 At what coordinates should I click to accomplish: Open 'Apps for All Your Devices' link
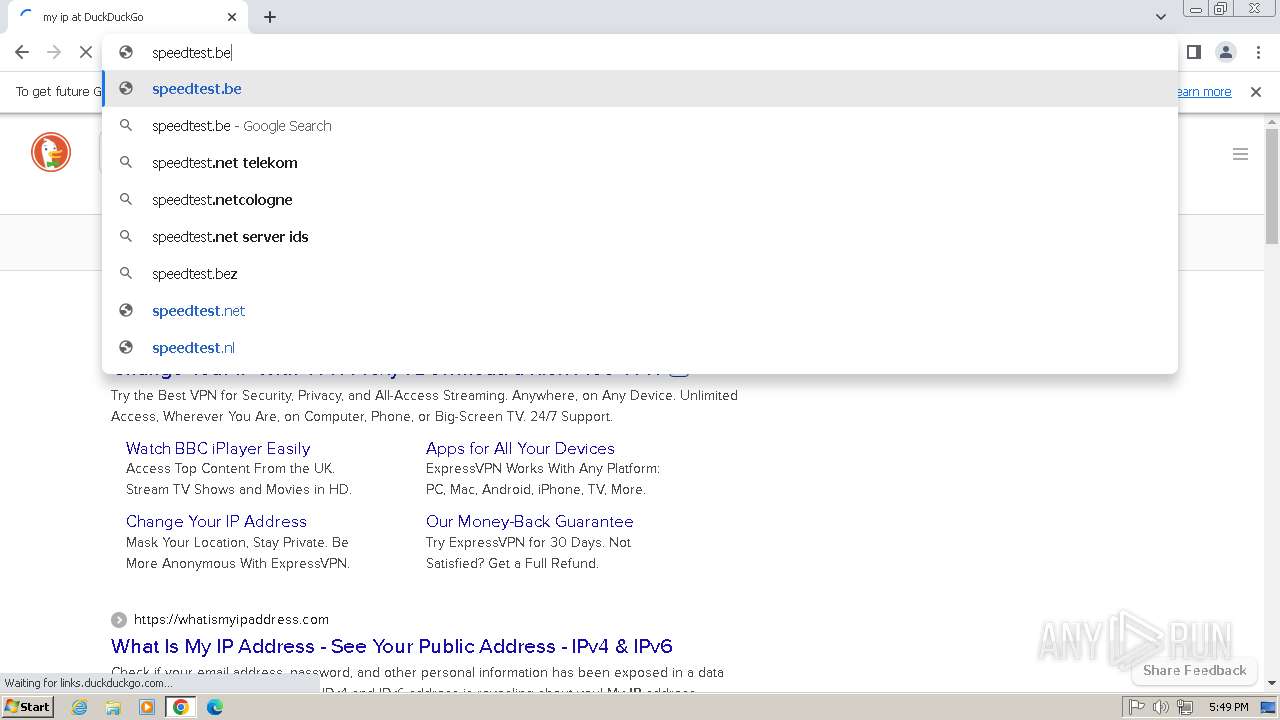(520, 448)
